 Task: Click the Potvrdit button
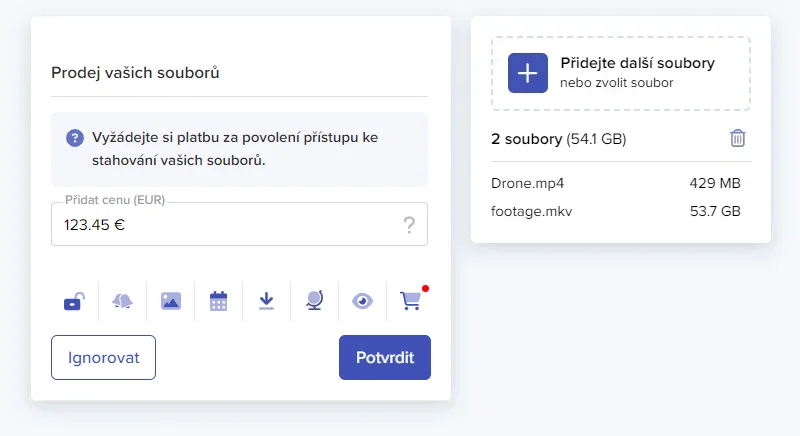point(385,357)
